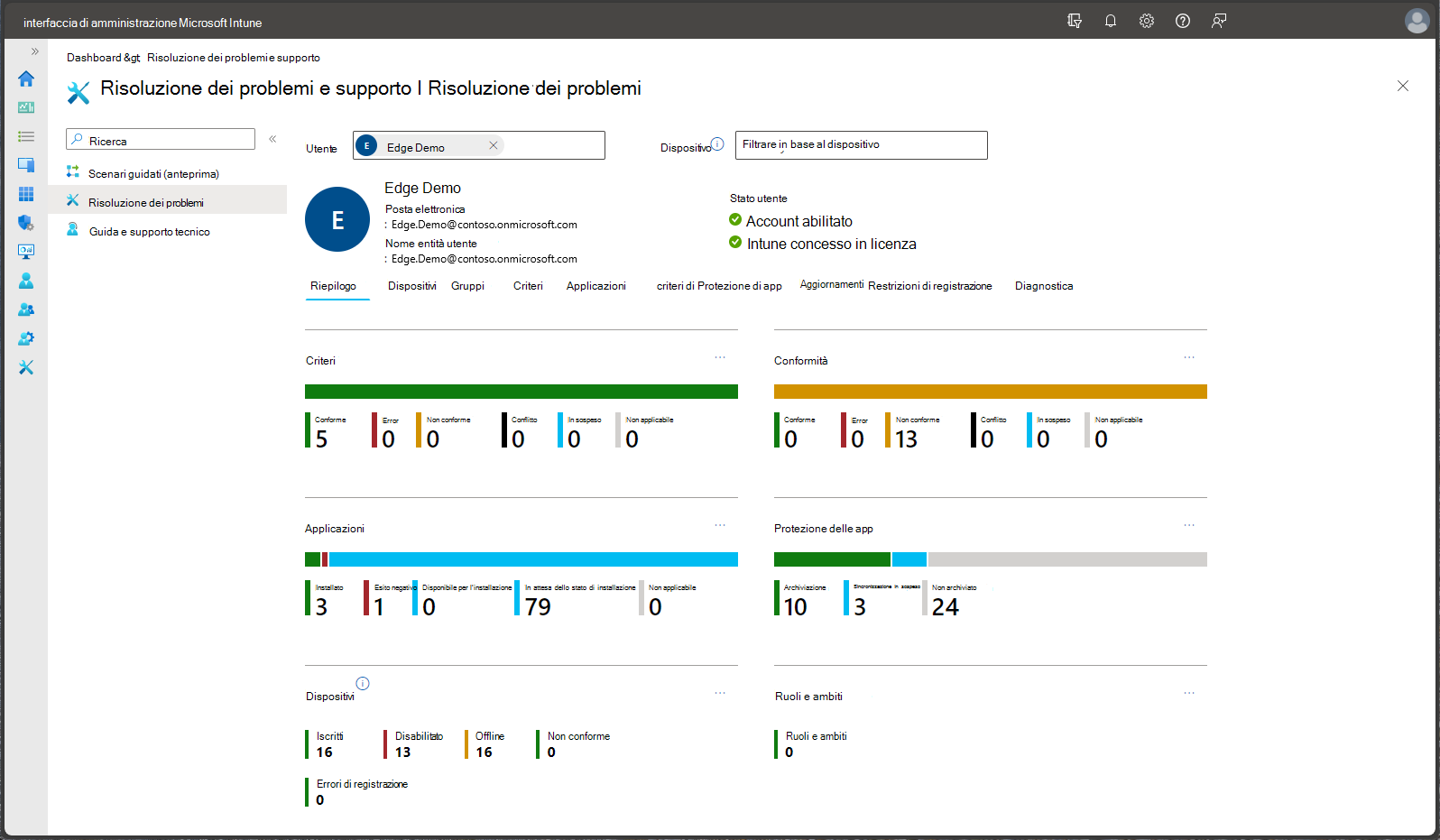Image resolution: width=1440 pixels, height=840 pixels.
Task: Click the orange Conformità status bar
Action: coord(991,392)
